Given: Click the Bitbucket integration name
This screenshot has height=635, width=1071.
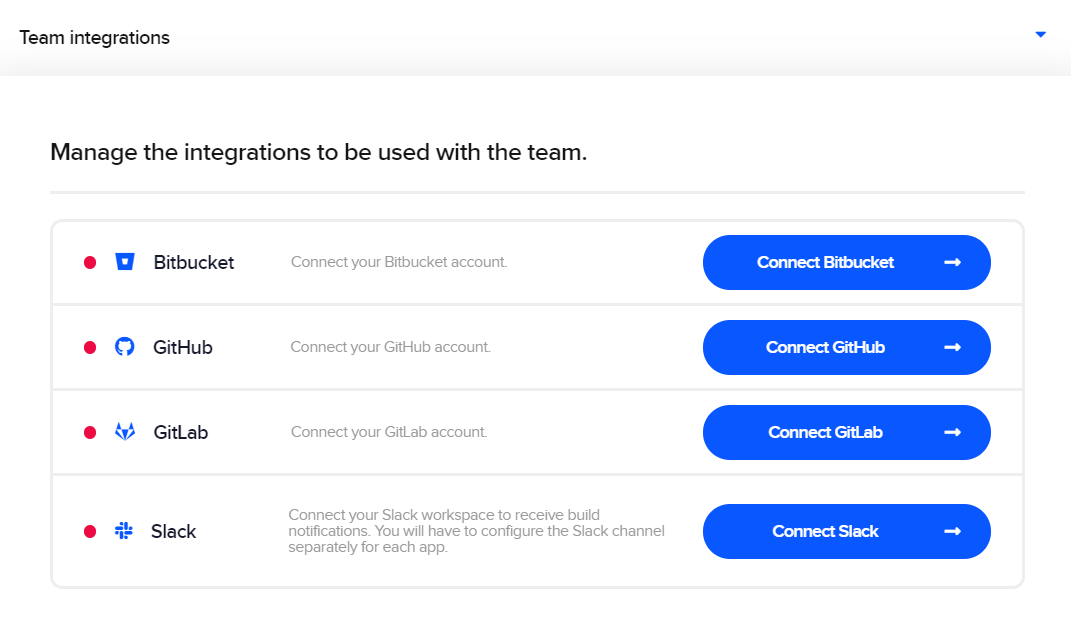Looking at the screenshot, I should point(193,262).
